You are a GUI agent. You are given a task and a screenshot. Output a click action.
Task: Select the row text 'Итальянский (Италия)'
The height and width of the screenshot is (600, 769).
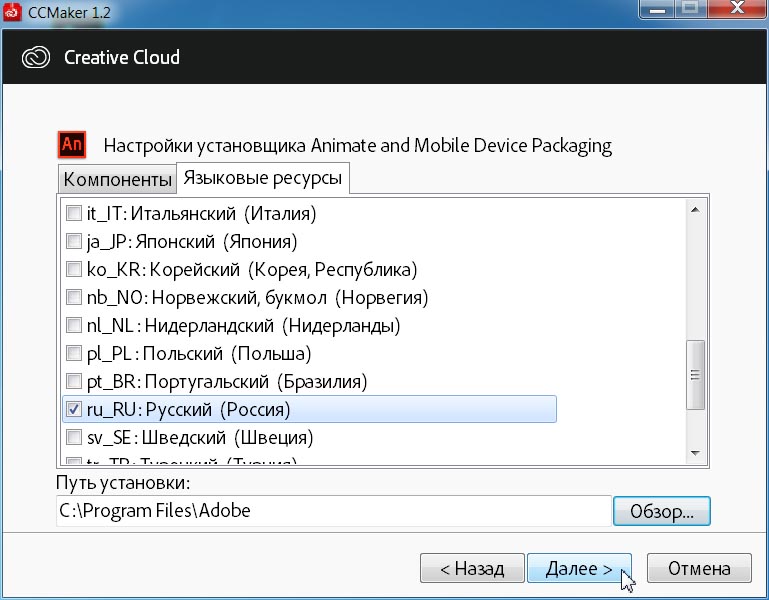pos(224,213)
